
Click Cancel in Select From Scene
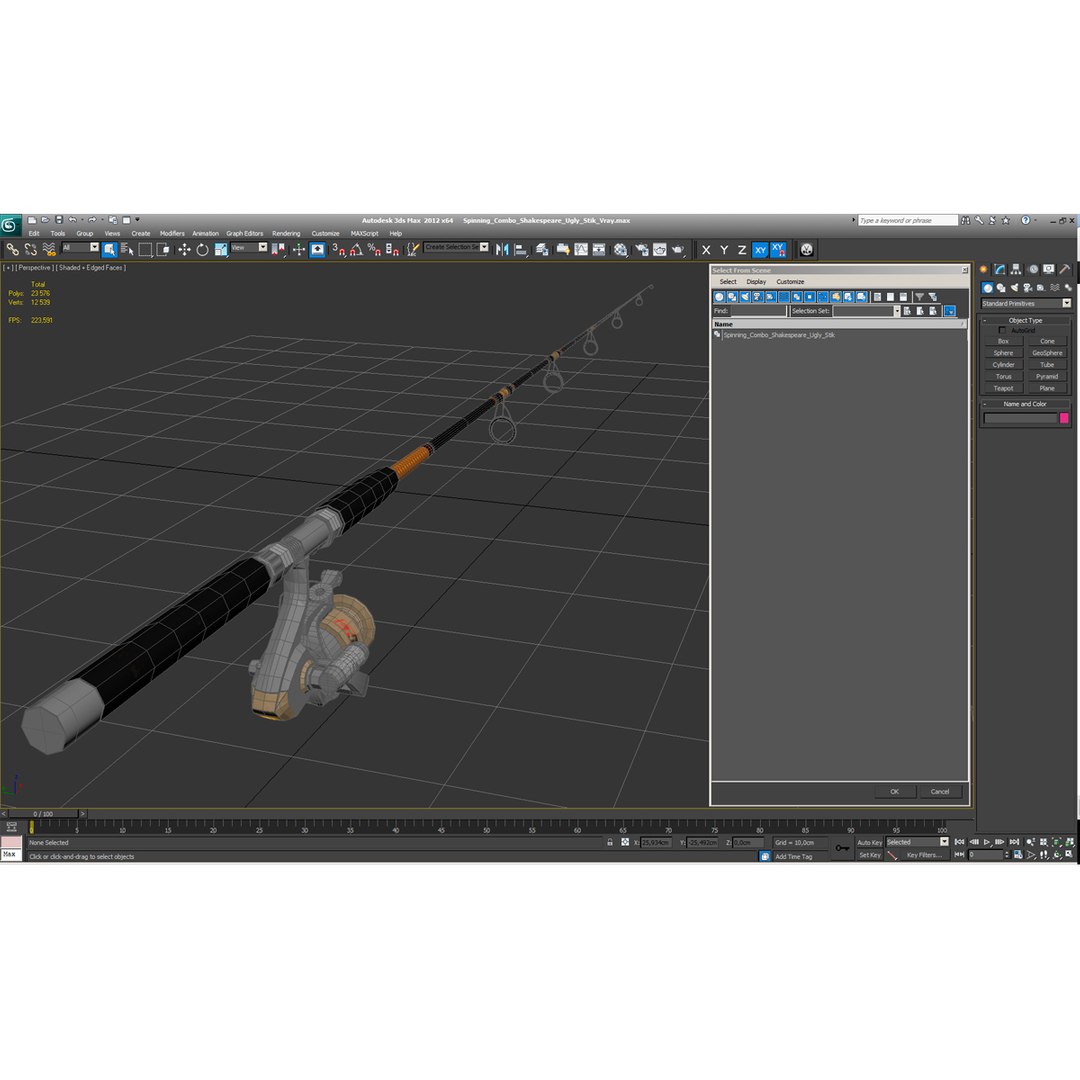pos(940,791)
